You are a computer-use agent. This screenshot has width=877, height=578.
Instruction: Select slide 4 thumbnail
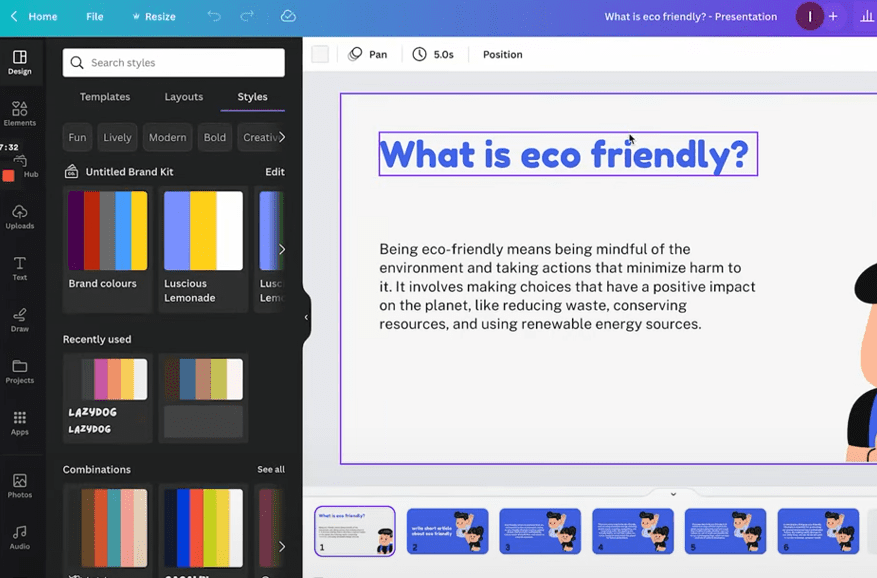pyautogui.click(x=633, y=531)
